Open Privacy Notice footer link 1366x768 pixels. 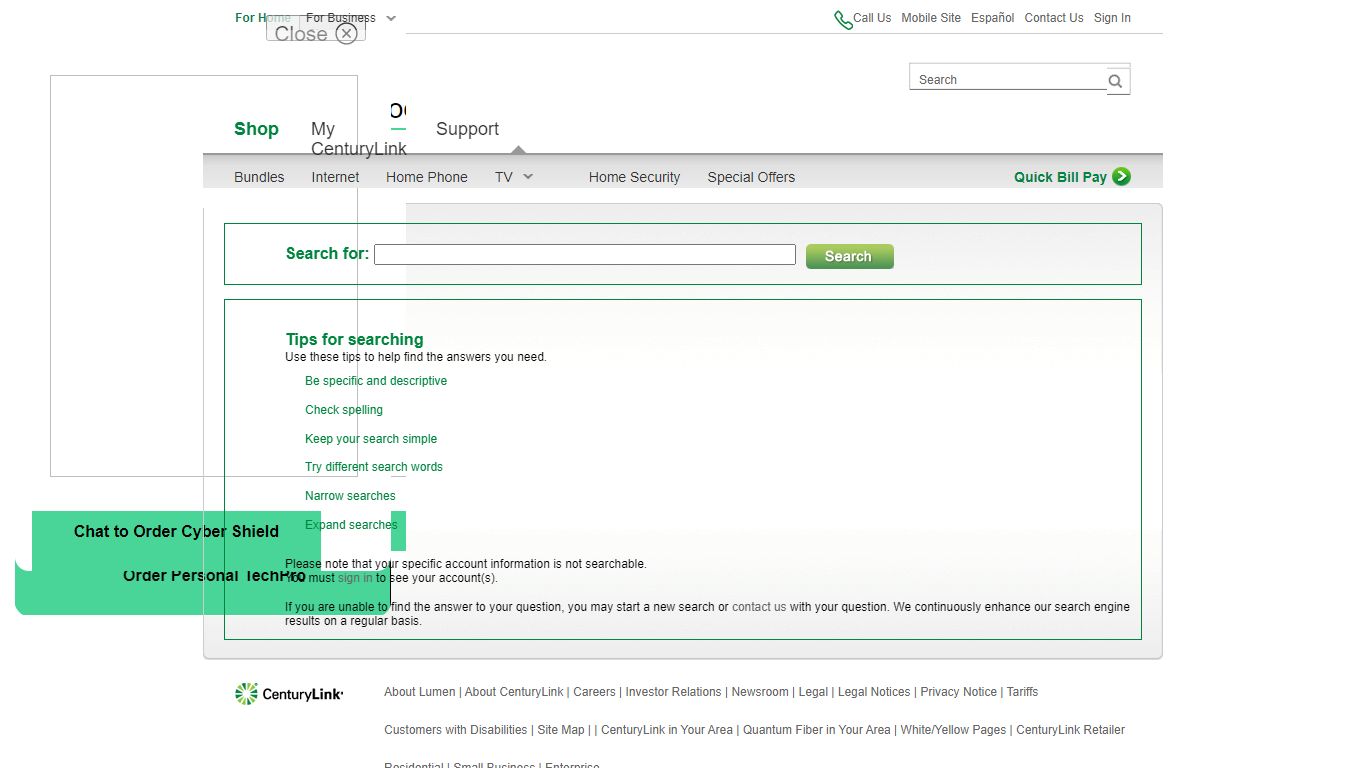coord(958,692)
